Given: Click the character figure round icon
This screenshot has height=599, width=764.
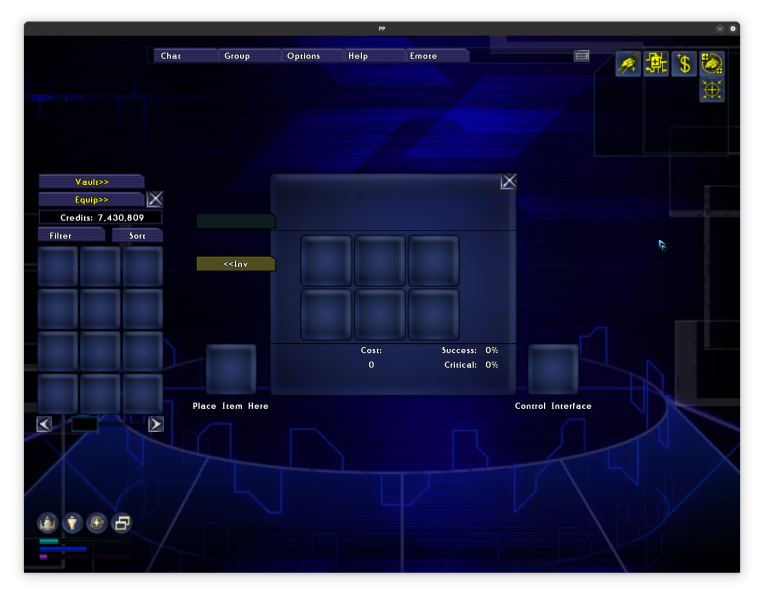Looking at the screenshot, I should tap(72, 523).
